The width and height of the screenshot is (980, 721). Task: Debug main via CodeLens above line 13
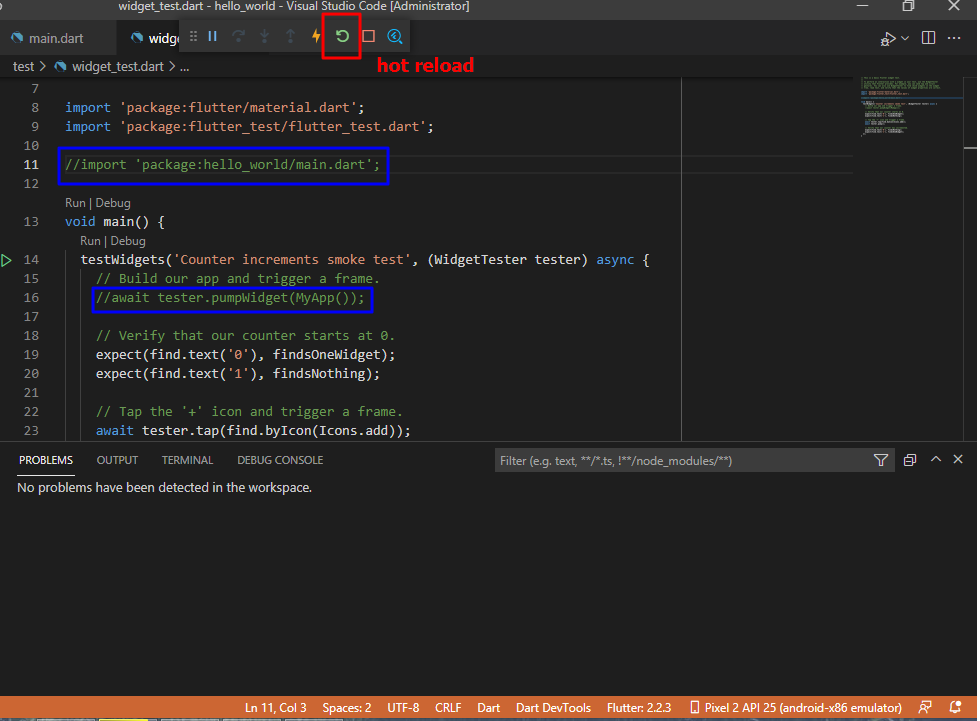[112, 203]
